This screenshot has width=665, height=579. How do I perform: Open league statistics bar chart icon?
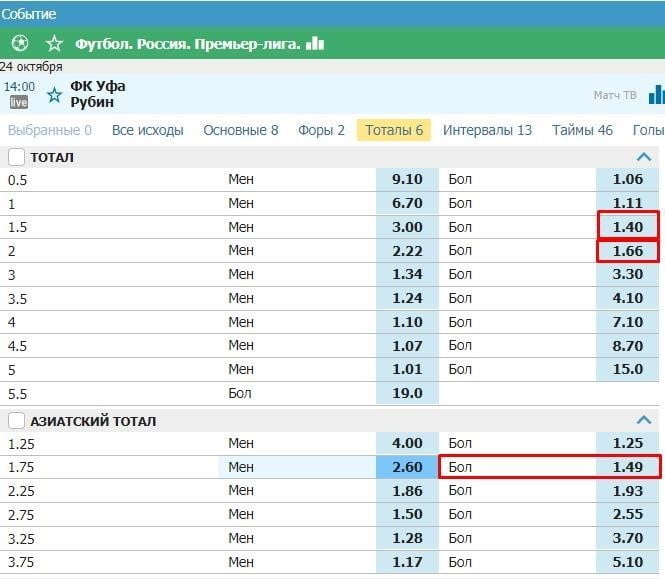(x=315, y=43)
